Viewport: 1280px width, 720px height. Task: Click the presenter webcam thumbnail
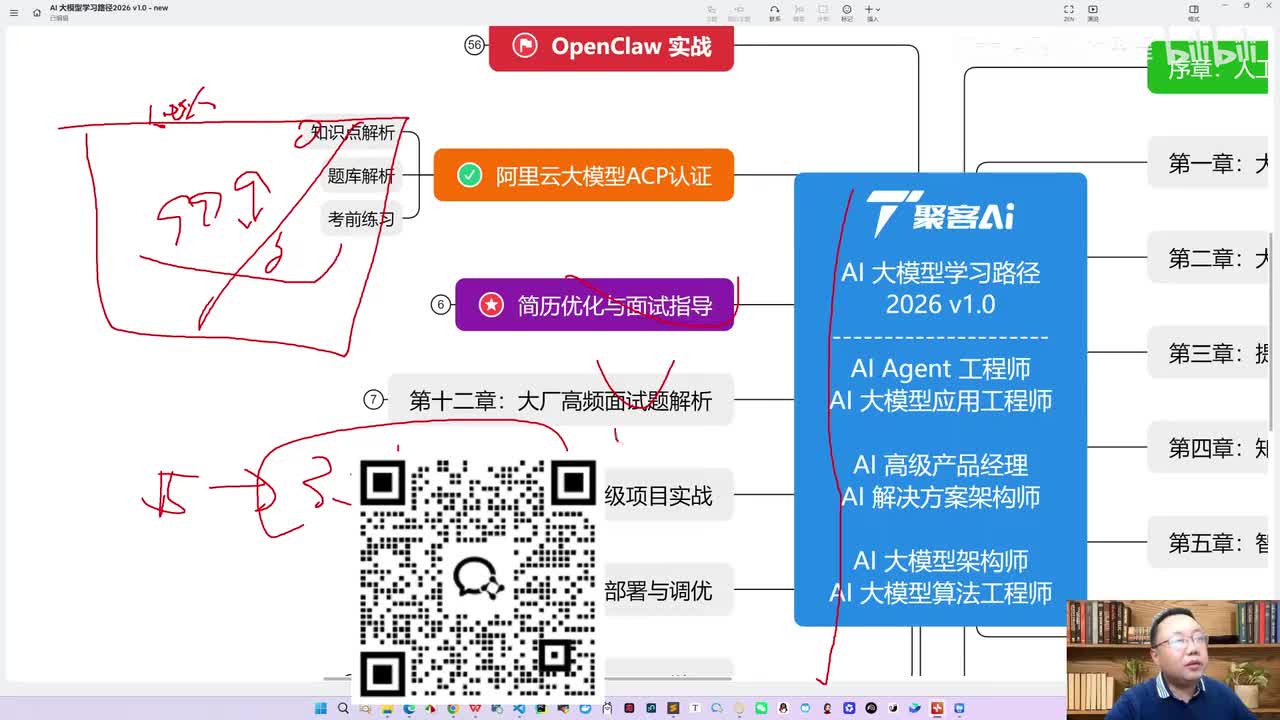(x=1173, y=660)
